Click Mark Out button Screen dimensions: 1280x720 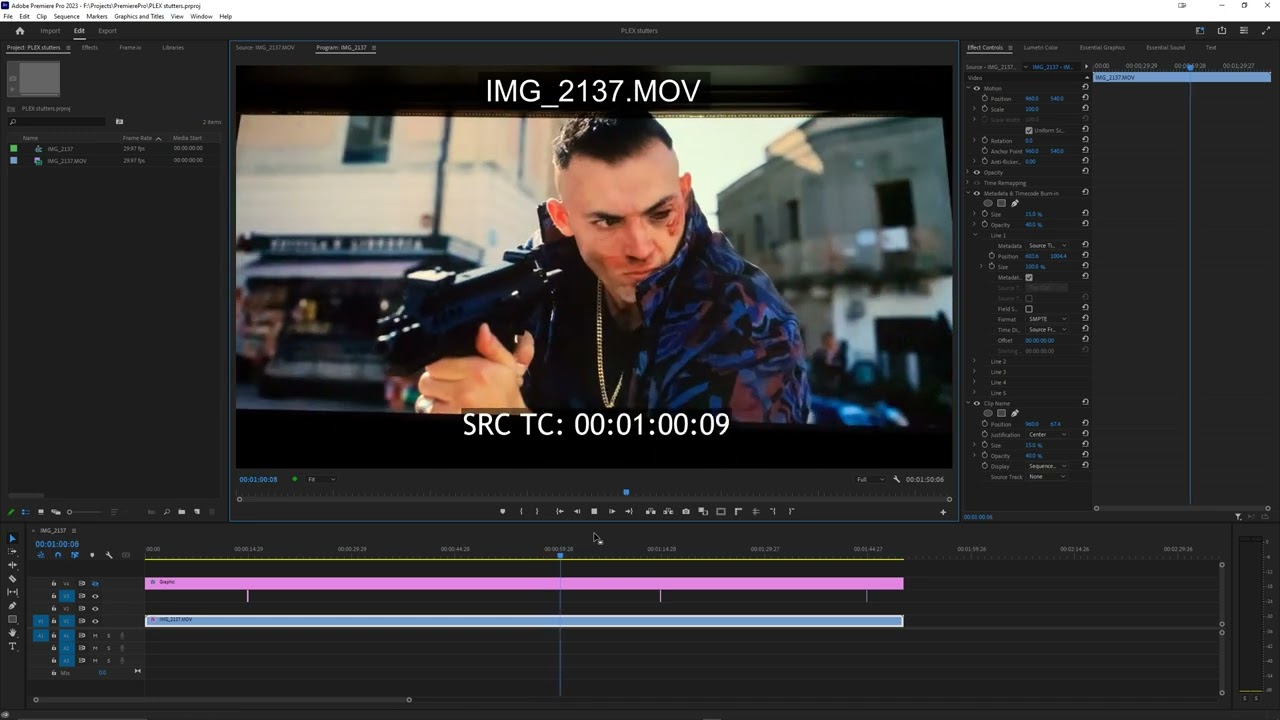pyautogui.click(x=537, y=511)
